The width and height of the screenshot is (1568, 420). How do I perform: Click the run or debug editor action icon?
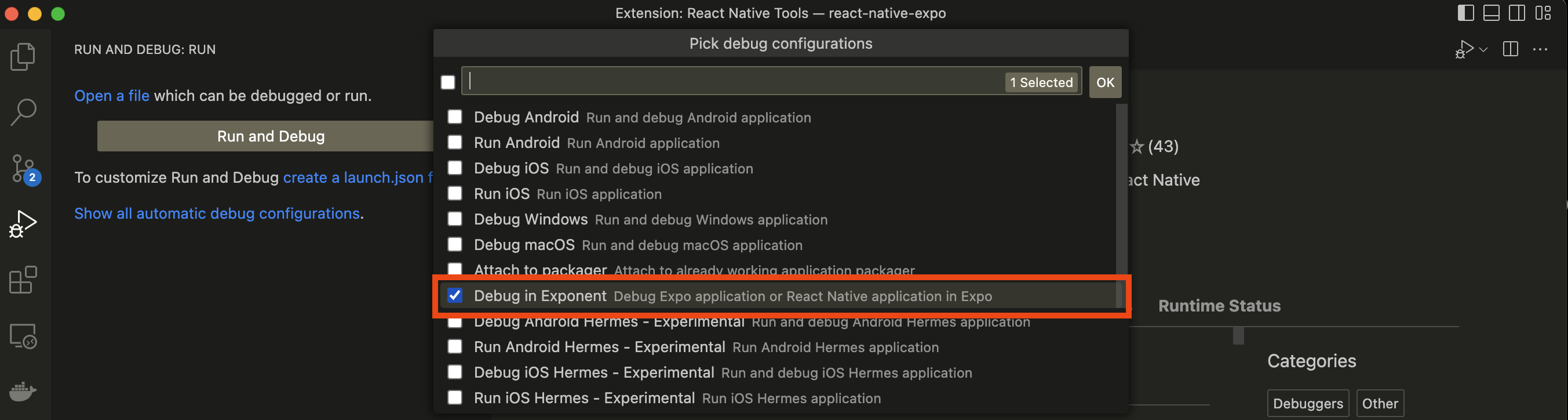(x=1464, y=49)
